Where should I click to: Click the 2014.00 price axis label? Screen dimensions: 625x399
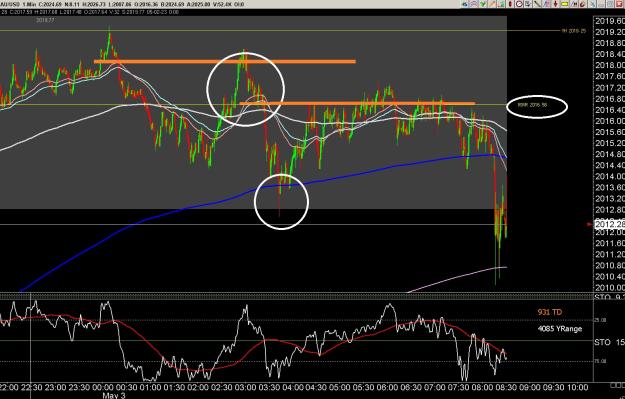[609, 176]
